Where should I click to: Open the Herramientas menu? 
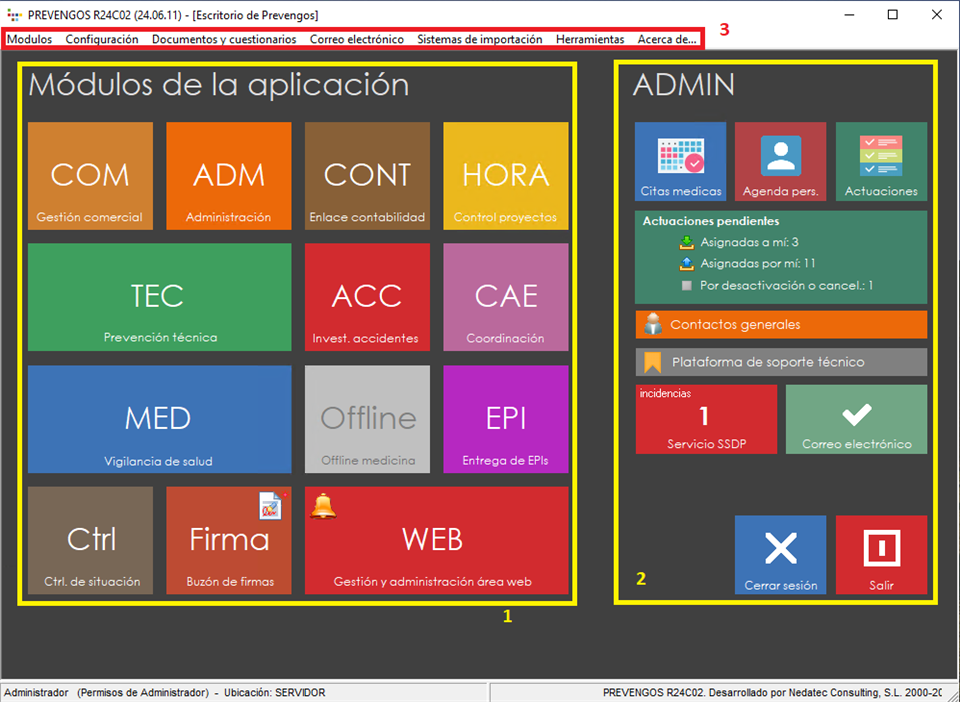[589, 39]
